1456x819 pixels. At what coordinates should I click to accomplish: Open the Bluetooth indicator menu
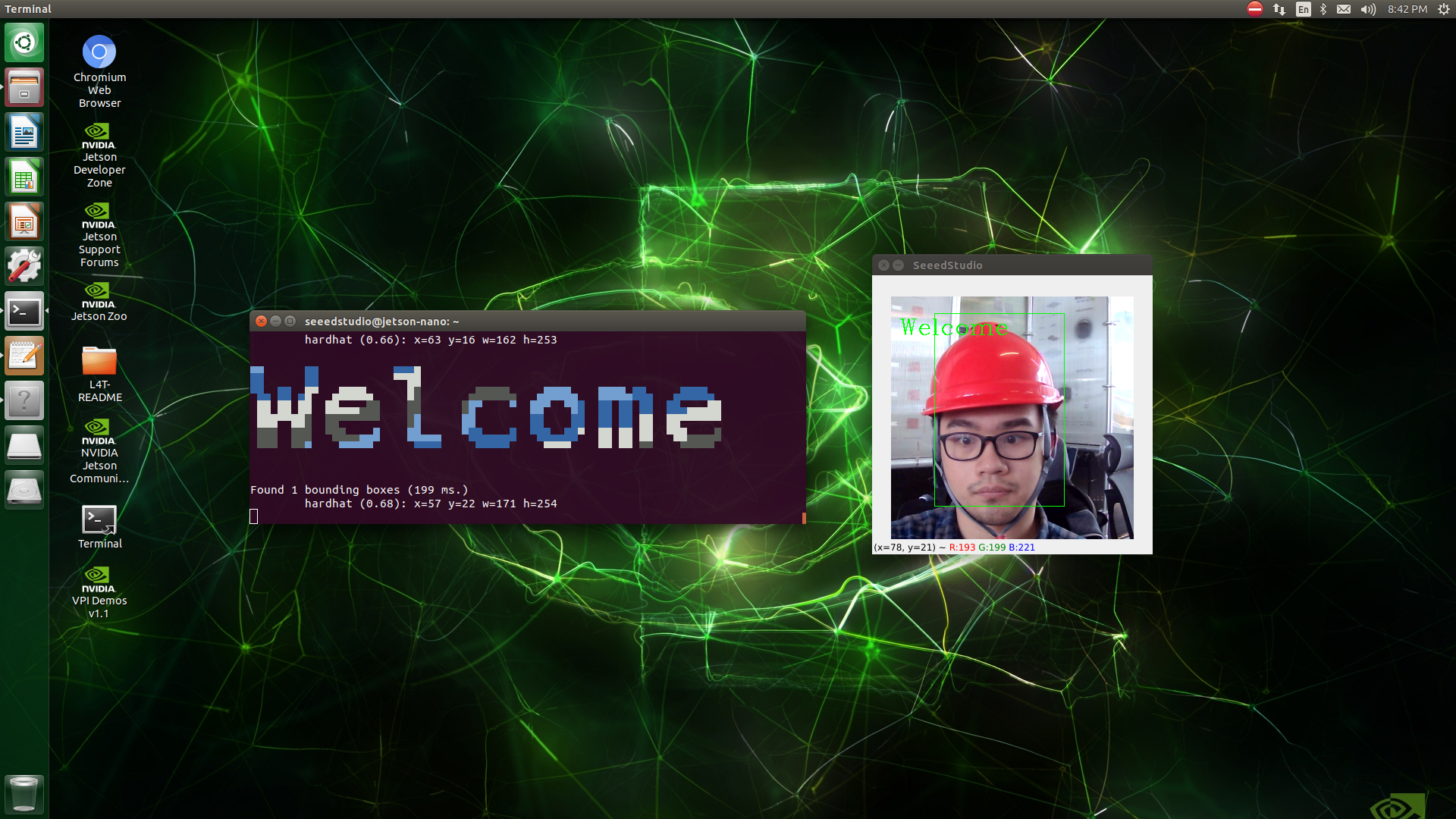[x=1323, y=9]
